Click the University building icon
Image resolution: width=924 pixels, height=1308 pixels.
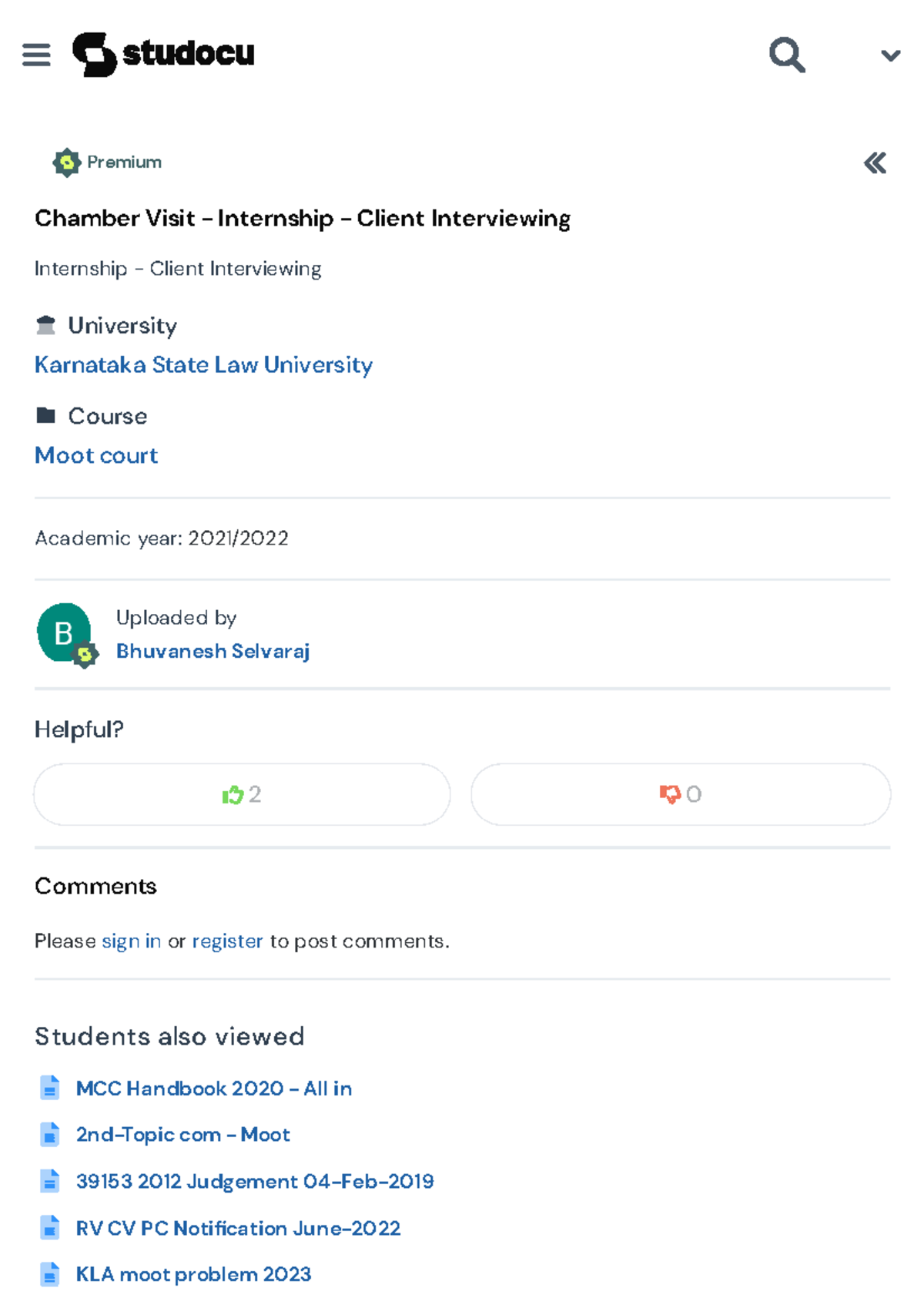pos(46,324)
